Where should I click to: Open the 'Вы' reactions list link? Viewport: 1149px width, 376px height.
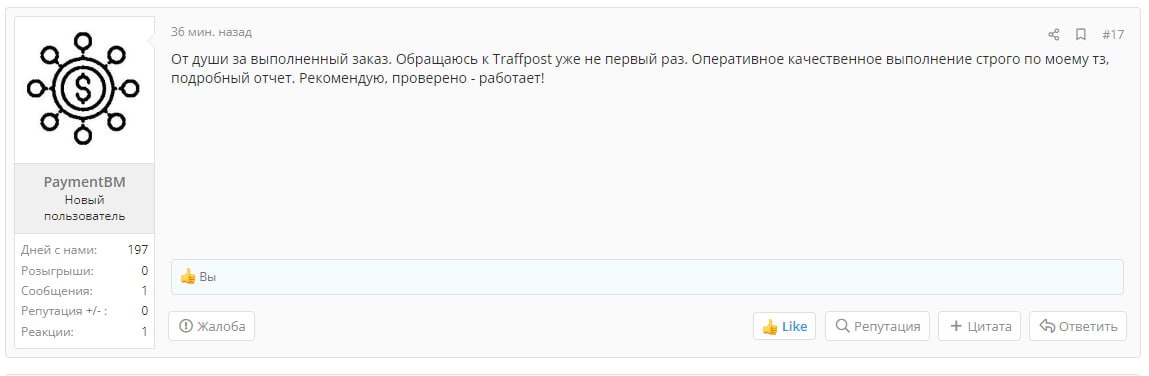[x=207, y=278]
